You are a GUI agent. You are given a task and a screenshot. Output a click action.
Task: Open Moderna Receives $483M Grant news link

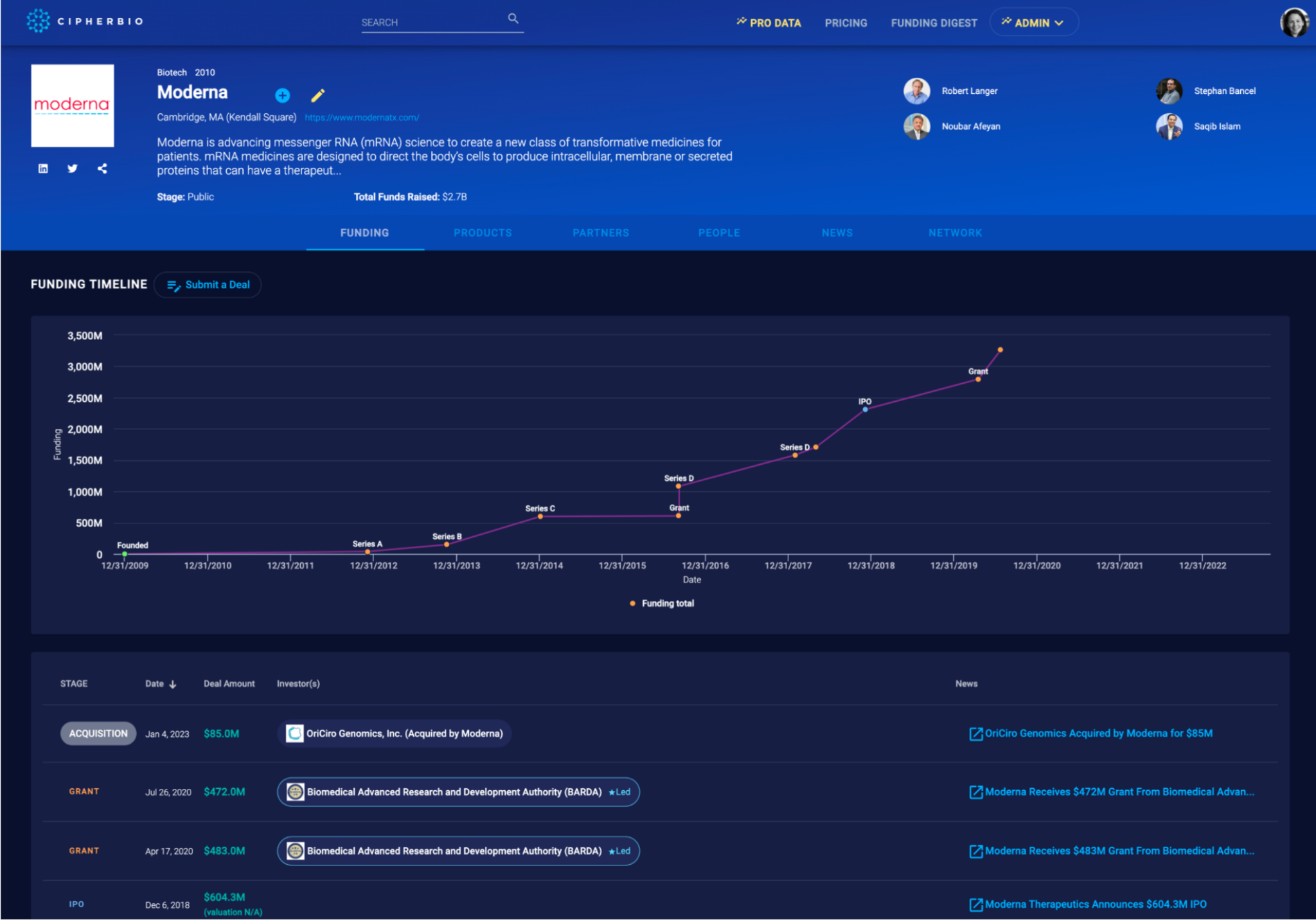point(1119,851)
